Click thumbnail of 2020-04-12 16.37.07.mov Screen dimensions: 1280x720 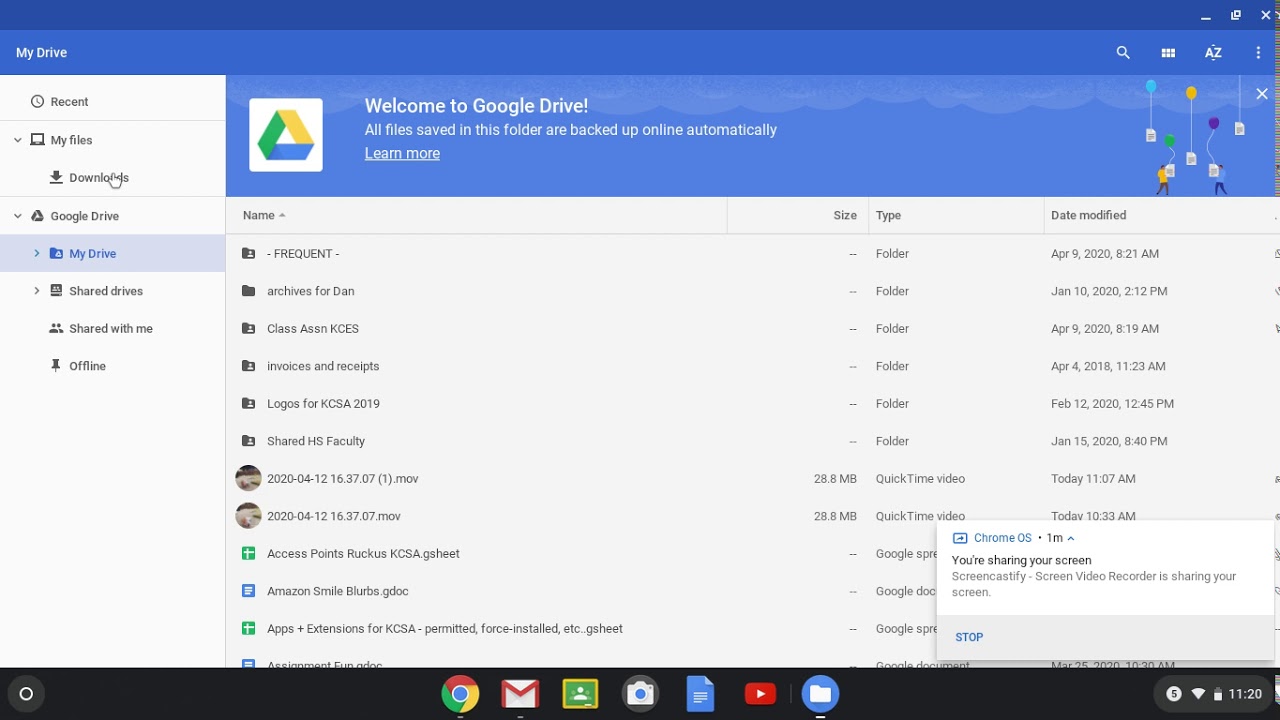[248, 516]
